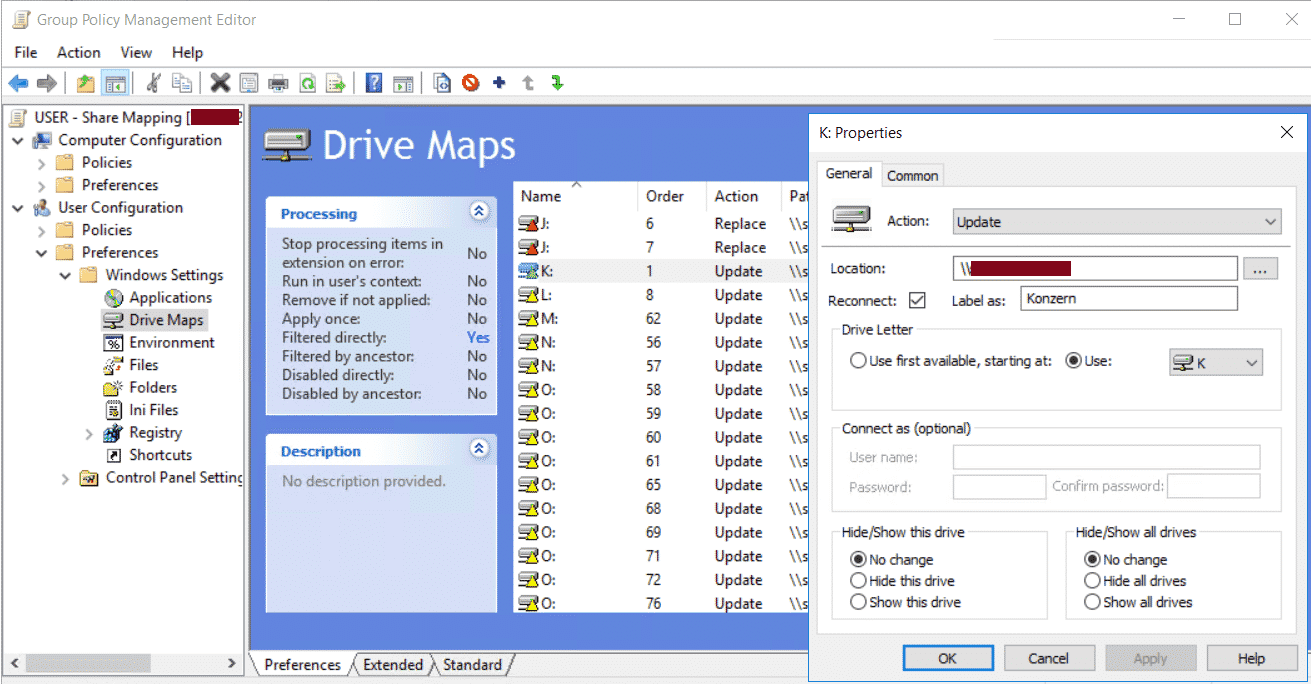1311x684 pixels.
Task: Click the green Move Down arrow icon
Action: click(x=557, y=83)
